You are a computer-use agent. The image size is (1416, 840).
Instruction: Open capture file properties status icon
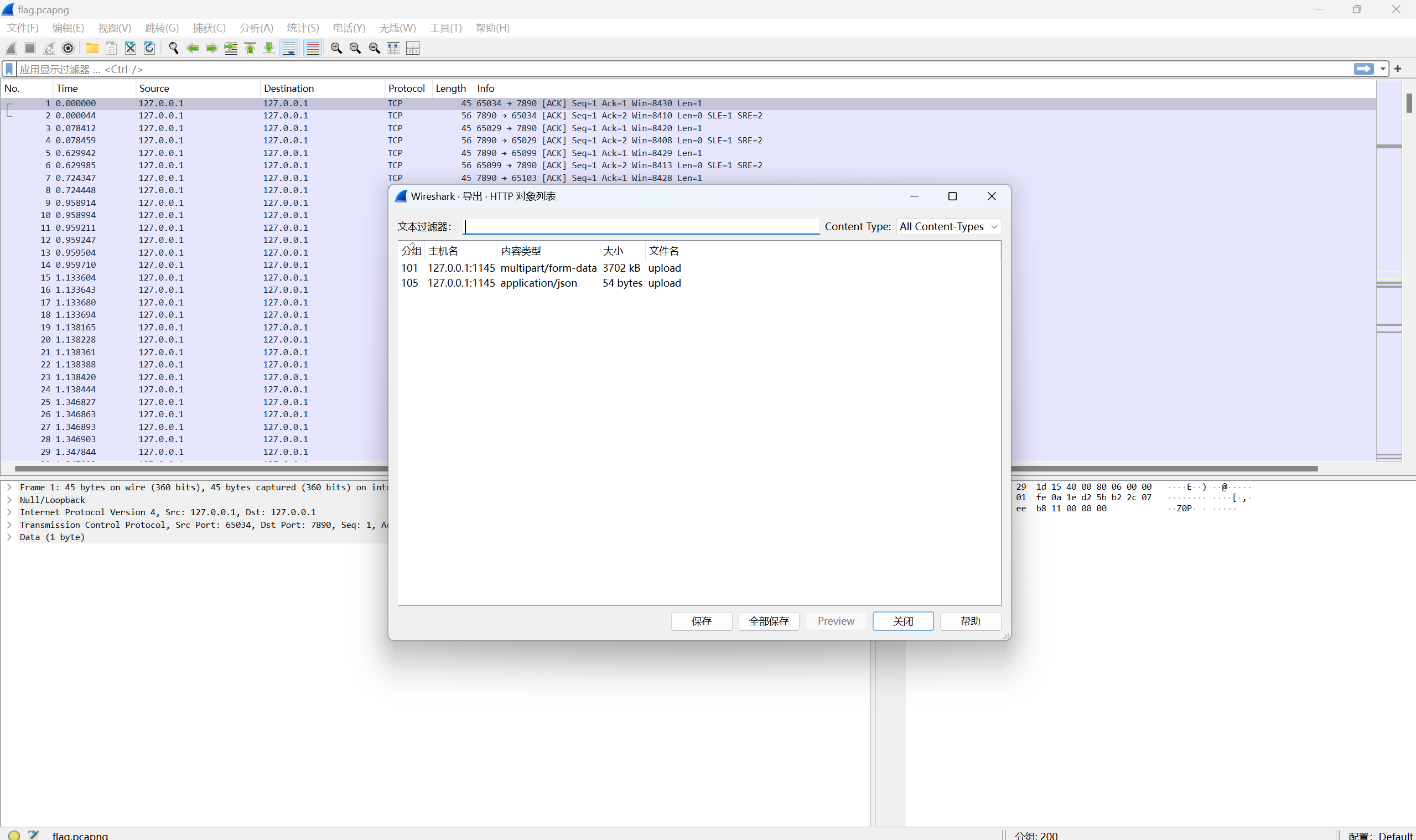[33, 834]
